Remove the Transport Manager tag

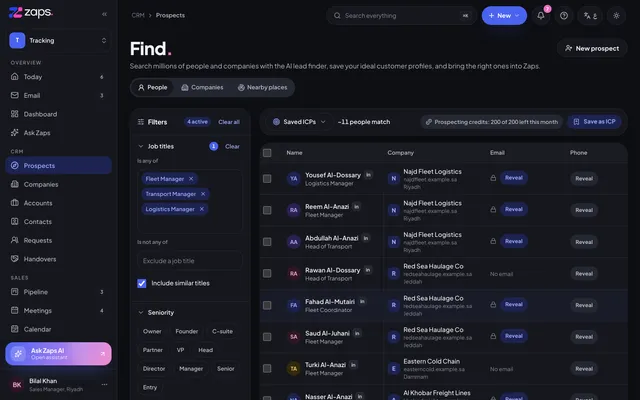(203, 194)
